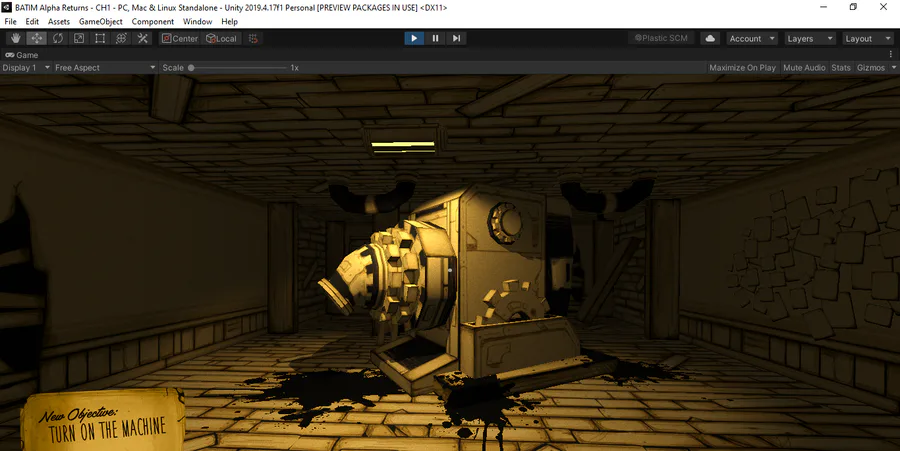The image size is (900, 451).
Task: Open the Free Aspect dropdown
Action: point(105,68)
